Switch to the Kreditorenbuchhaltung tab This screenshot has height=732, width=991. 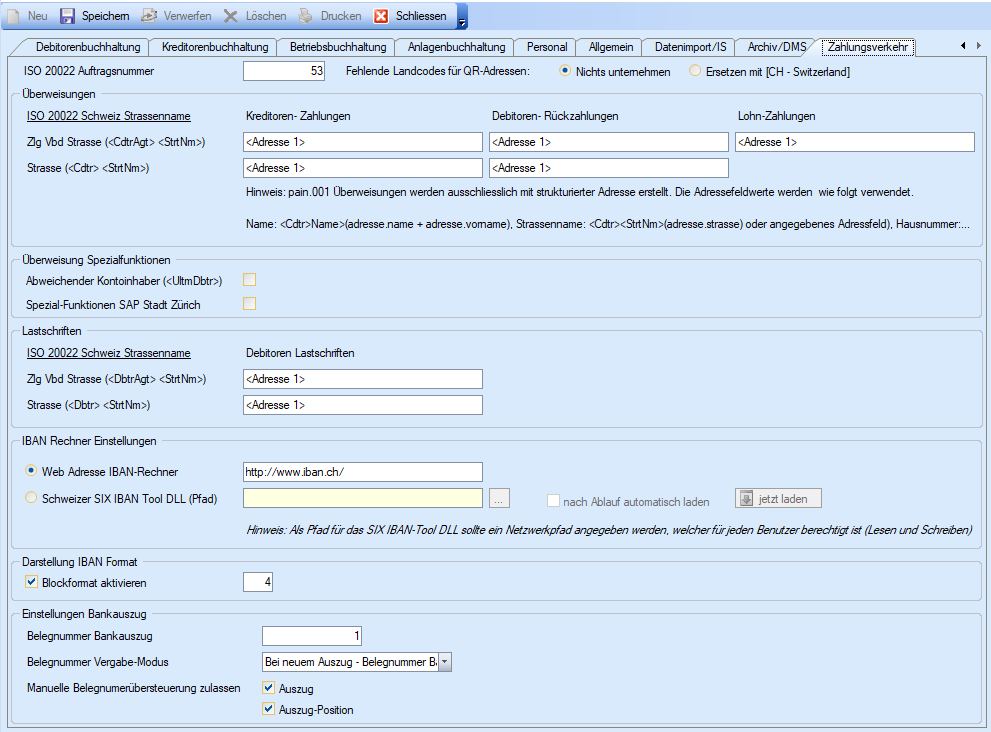pyautogui.click(x=215, y=47)
